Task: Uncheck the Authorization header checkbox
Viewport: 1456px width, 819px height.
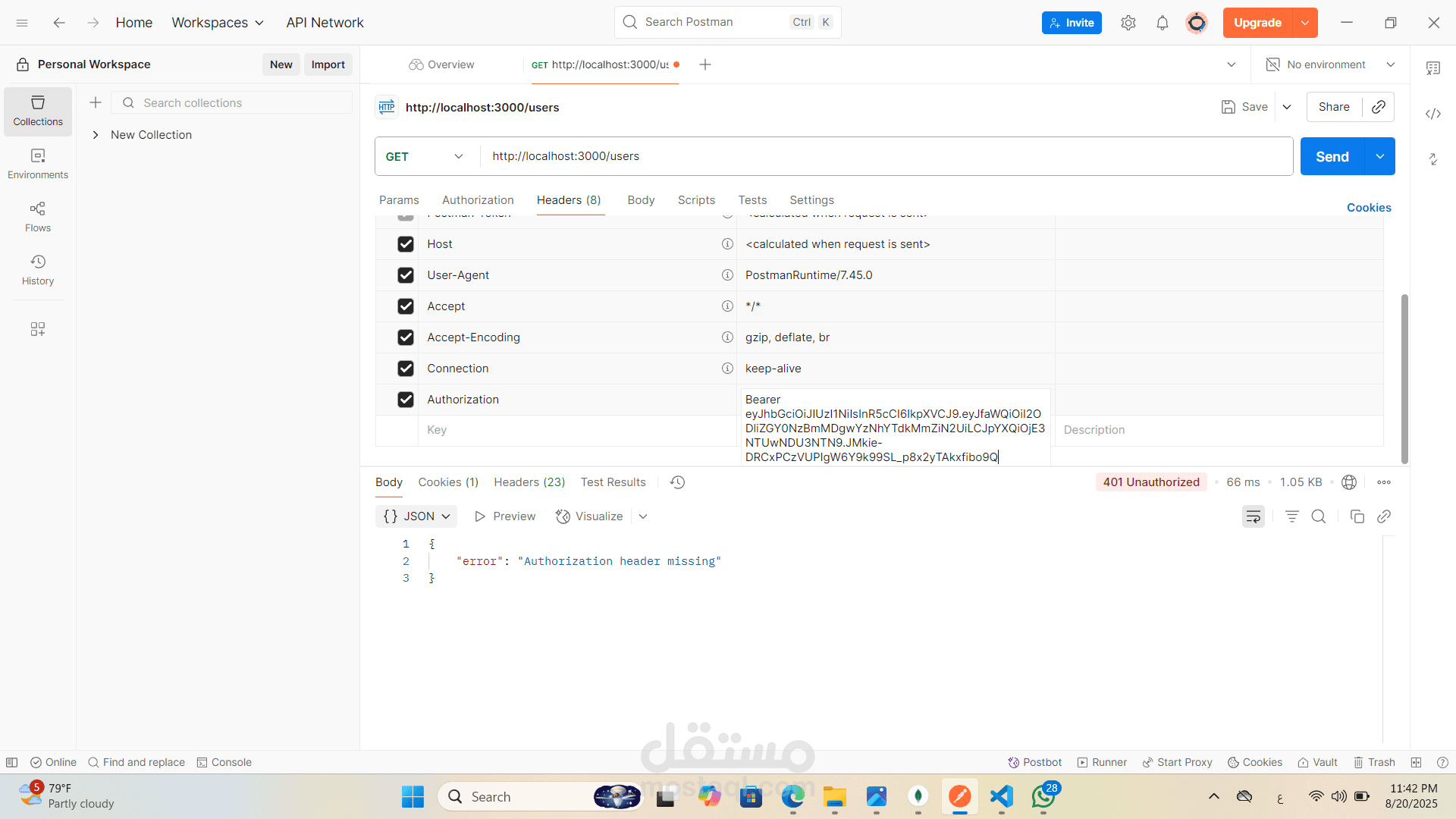Action: (x=406, y=400)
